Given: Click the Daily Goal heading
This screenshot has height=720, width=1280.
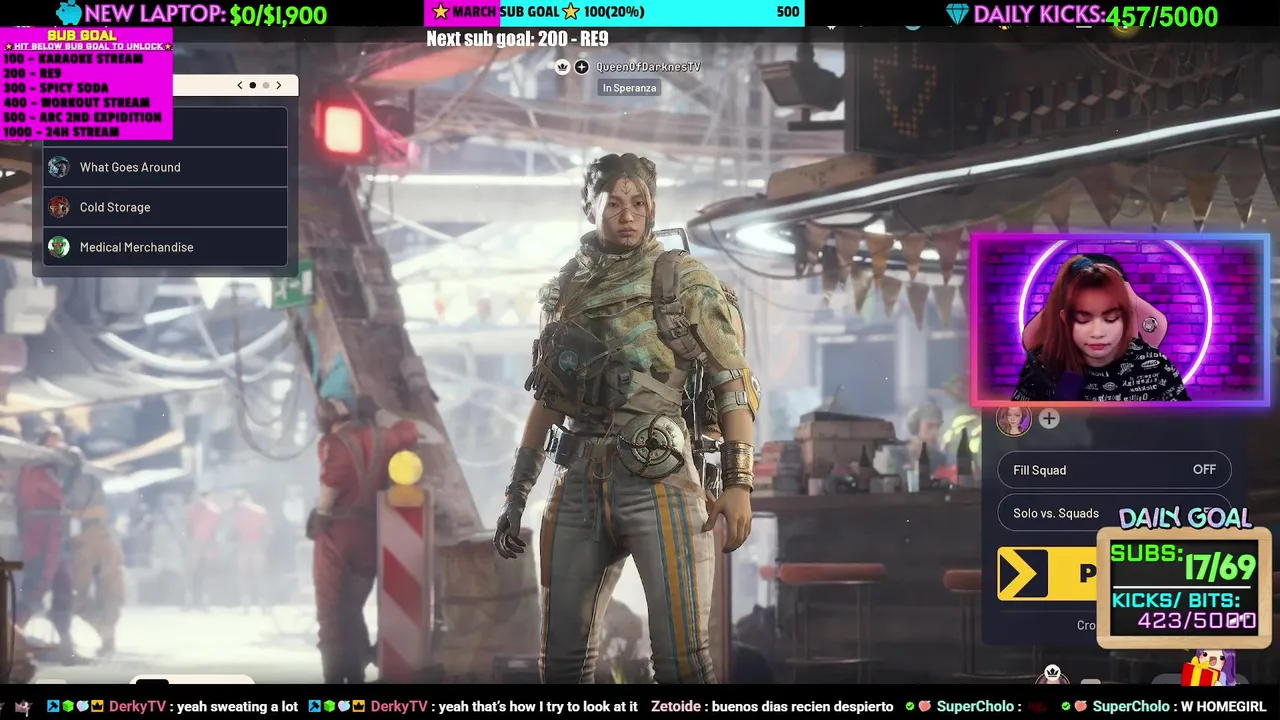Looking at the screenshot, I should (1185, 518).
